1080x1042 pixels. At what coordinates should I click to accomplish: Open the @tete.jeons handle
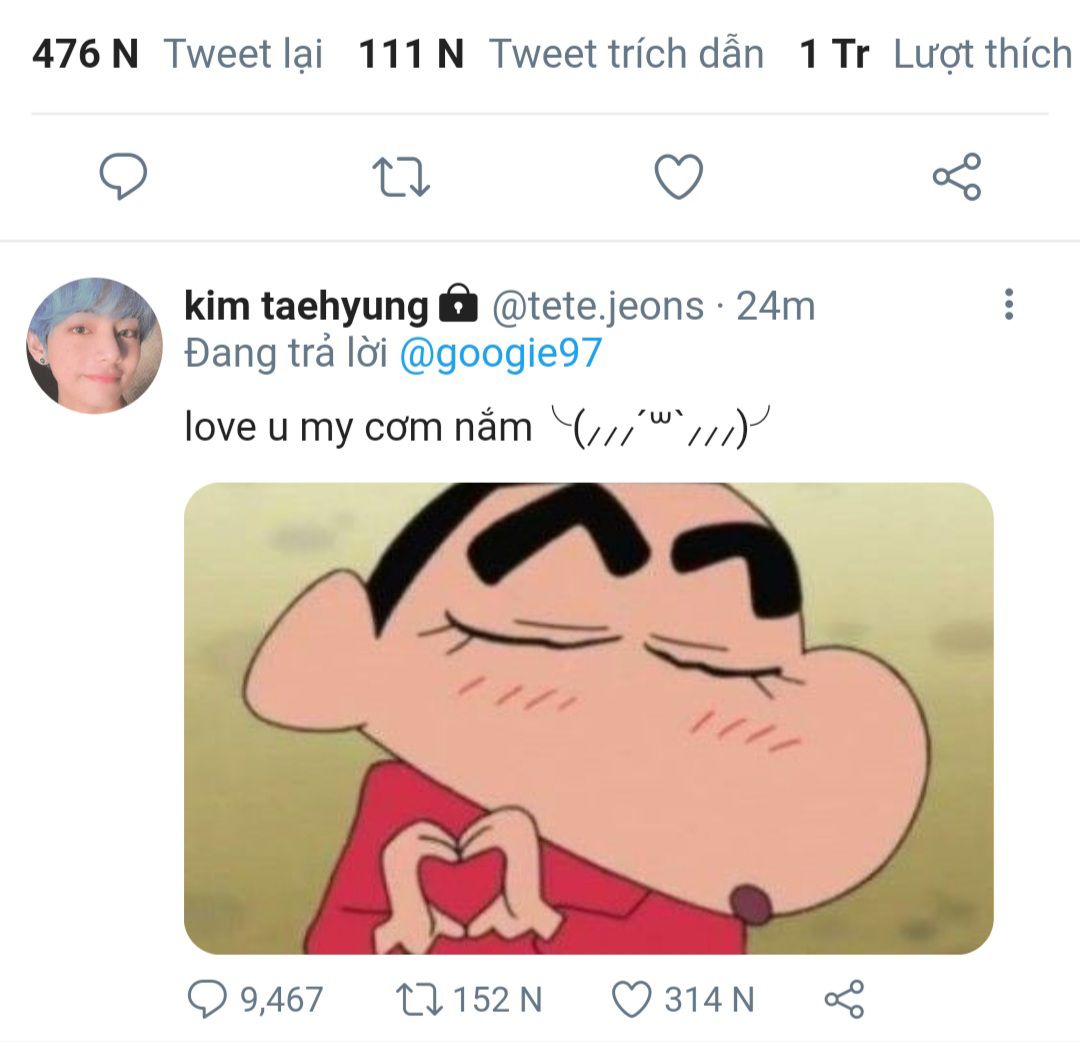coord(597,306)
